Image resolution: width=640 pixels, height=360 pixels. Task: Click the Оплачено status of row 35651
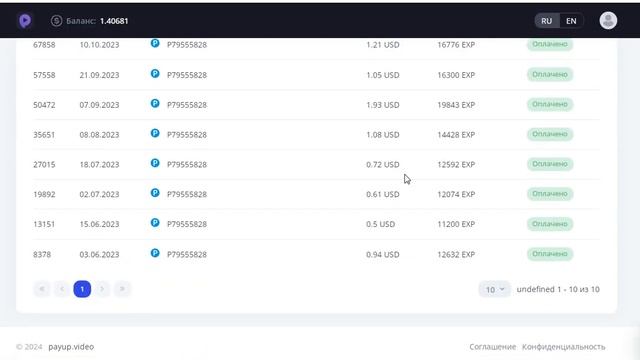[x=550, y=134]
